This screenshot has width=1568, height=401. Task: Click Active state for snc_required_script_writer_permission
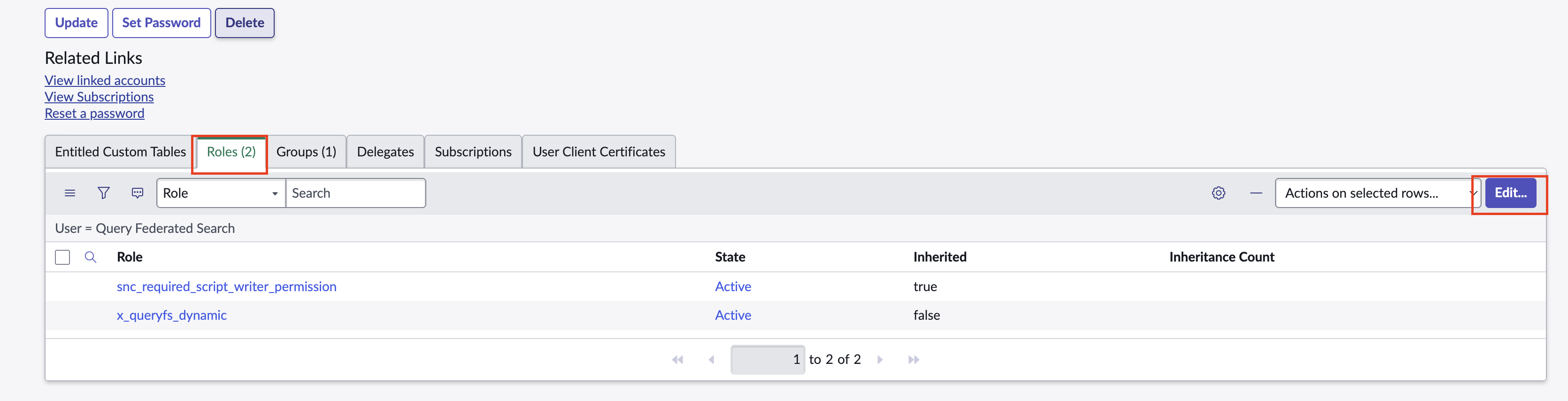tap(733, 286)
